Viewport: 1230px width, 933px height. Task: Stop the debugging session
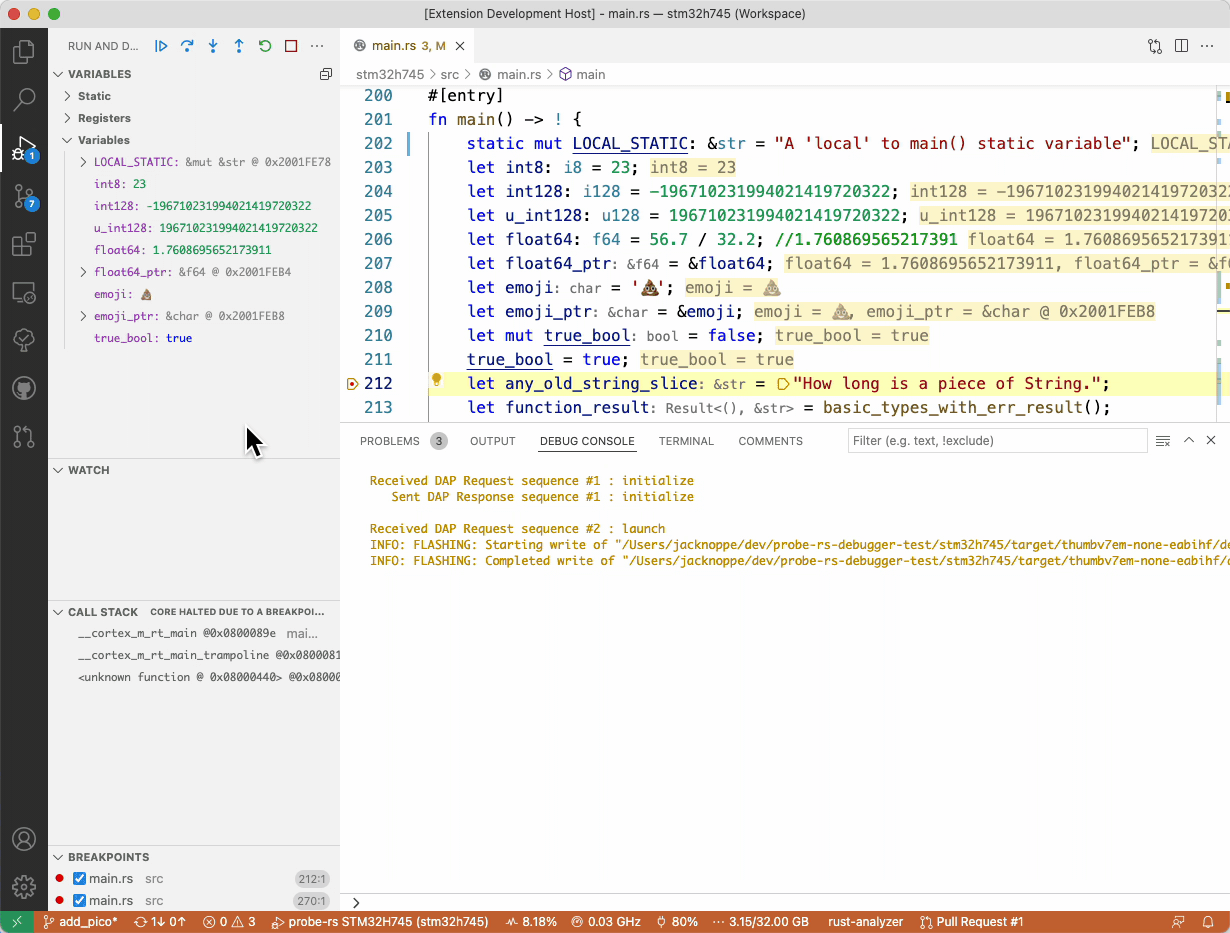291,46
